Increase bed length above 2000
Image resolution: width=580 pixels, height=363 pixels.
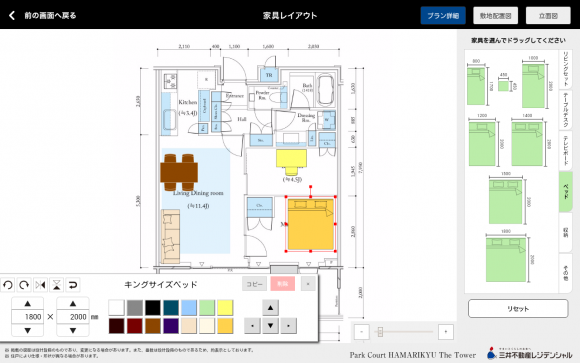(x=73, y=304)
